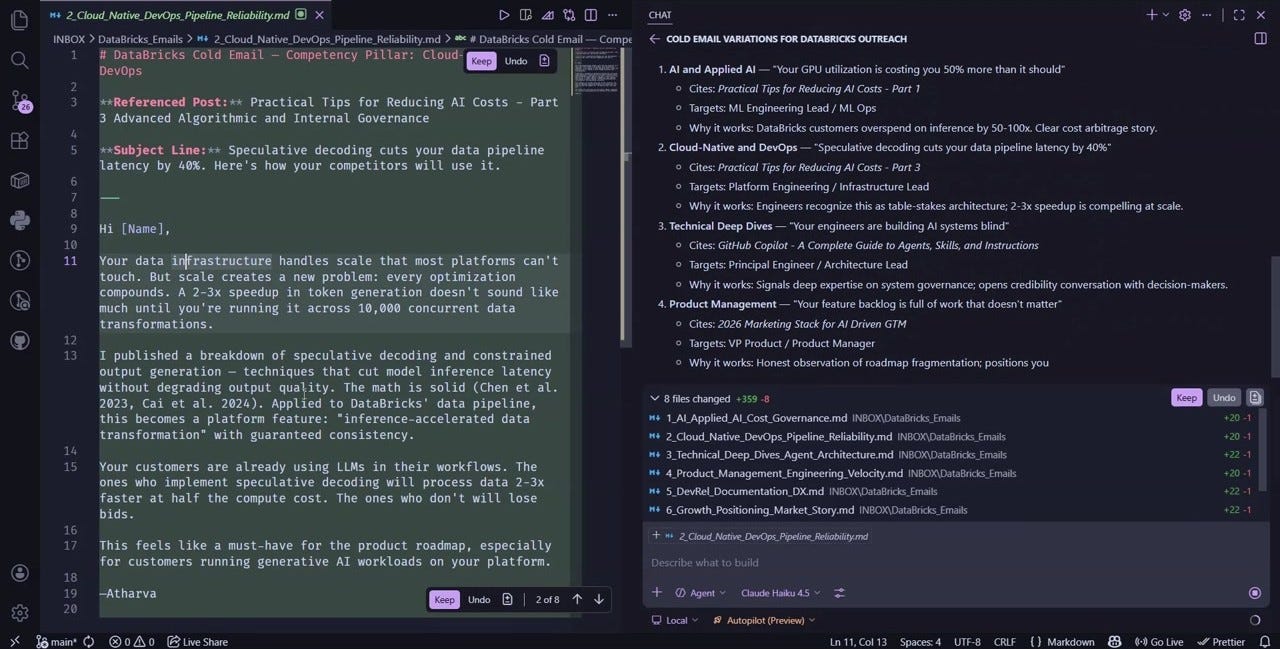The height and width of the screenshot is (649, 1280).
Task: Start a new chat with plus icon
Action: coord(1152,15)
